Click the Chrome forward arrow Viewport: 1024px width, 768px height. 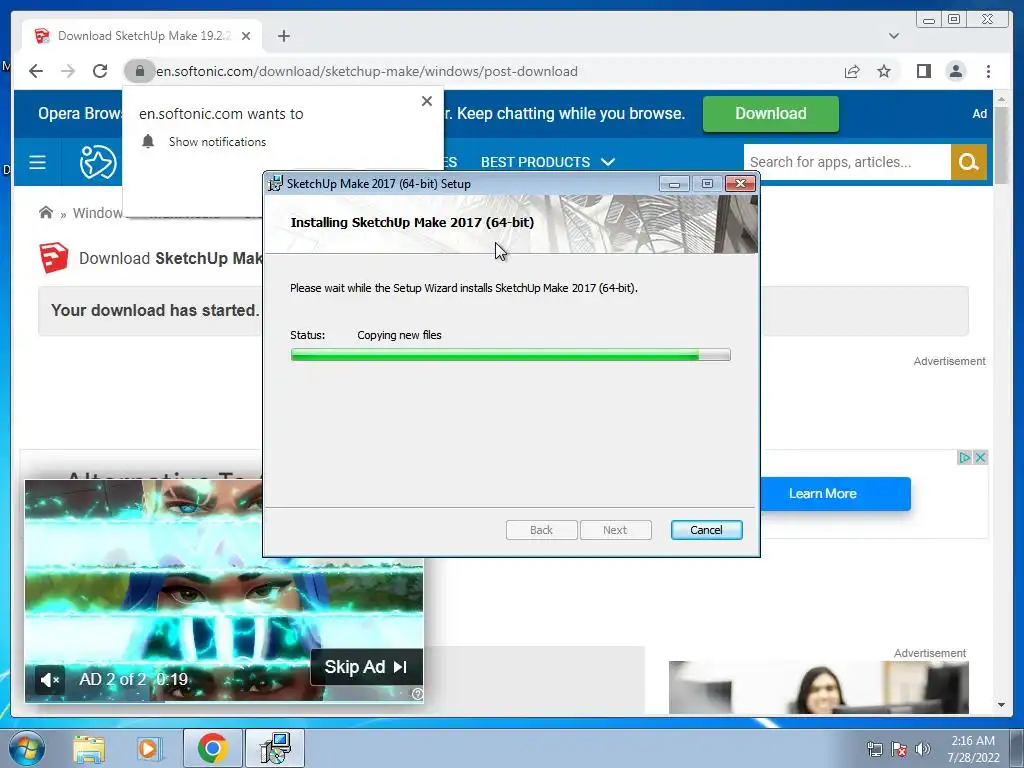pyautogui.click(x=68, y=71)
